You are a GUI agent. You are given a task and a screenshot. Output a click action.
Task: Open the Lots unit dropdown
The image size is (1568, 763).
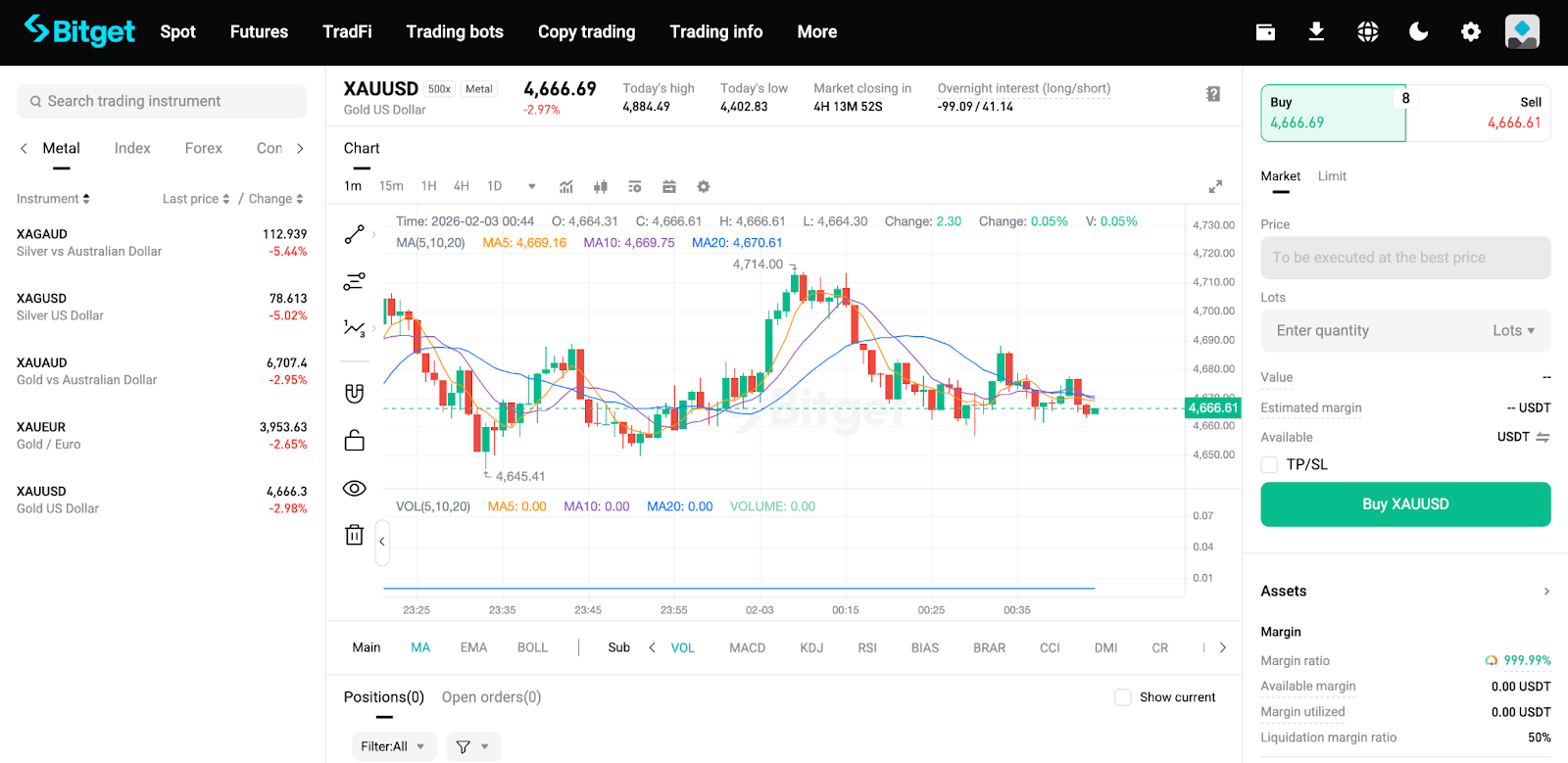pos(1513,331)
